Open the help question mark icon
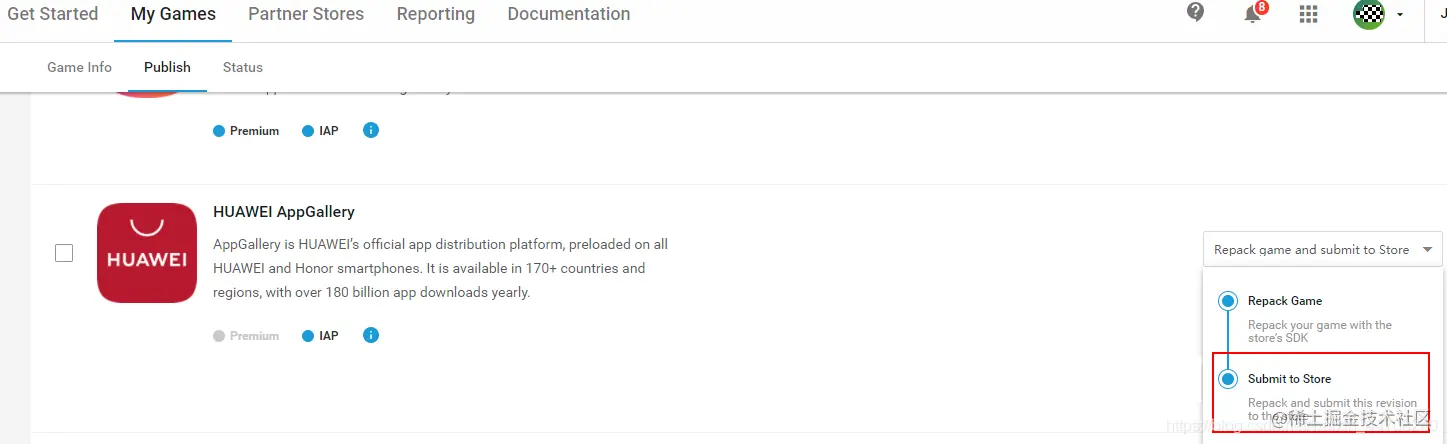 coord(1195,13)
